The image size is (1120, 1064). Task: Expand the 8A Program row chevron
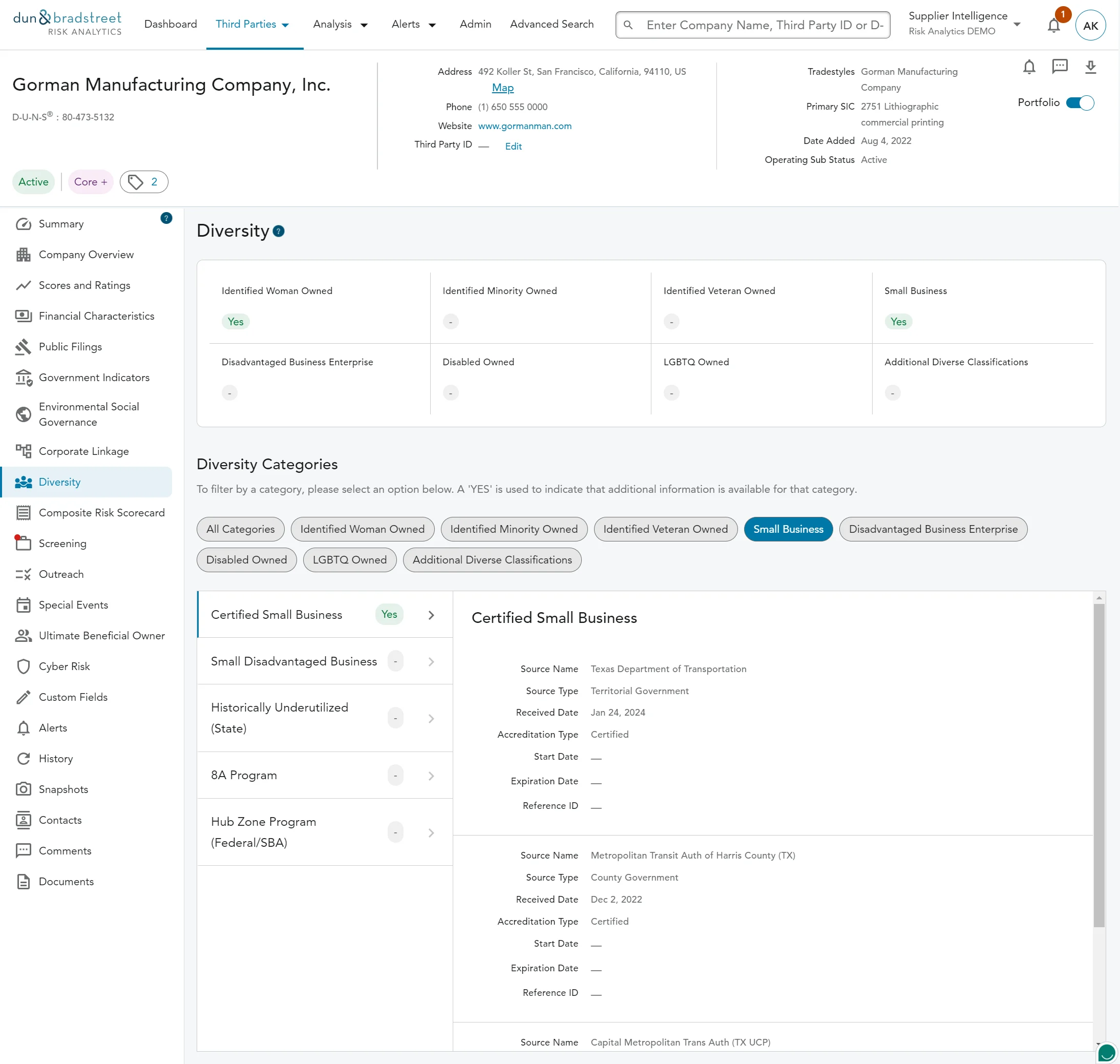point(431,776)
